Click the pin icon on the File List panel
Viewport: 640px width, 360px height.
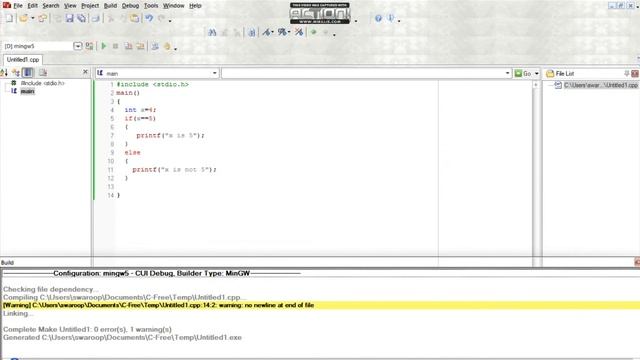627,73
